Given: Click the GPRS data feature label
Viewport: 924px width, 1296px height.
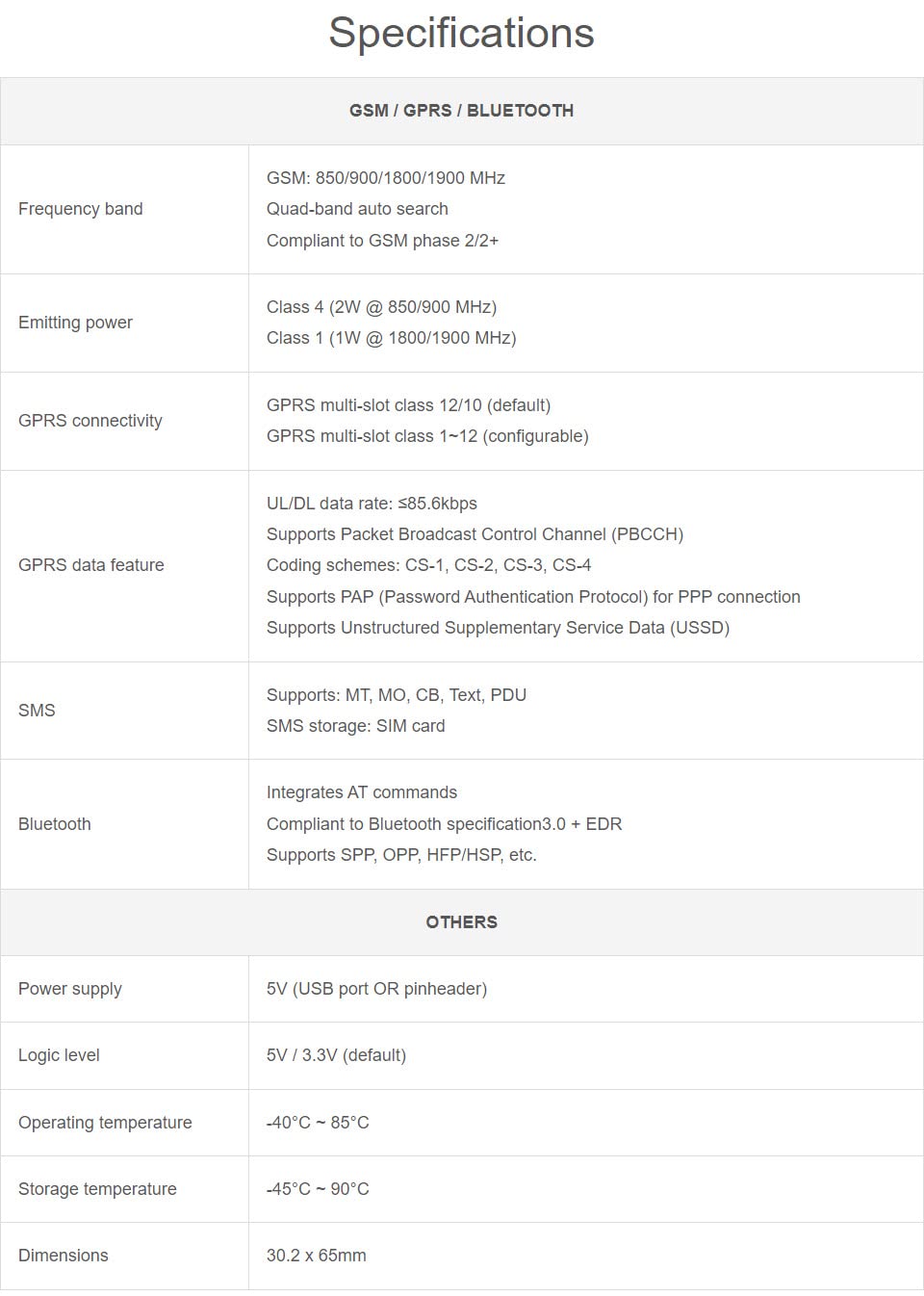Looking at the screenshot, I should [x=90, y=565].
